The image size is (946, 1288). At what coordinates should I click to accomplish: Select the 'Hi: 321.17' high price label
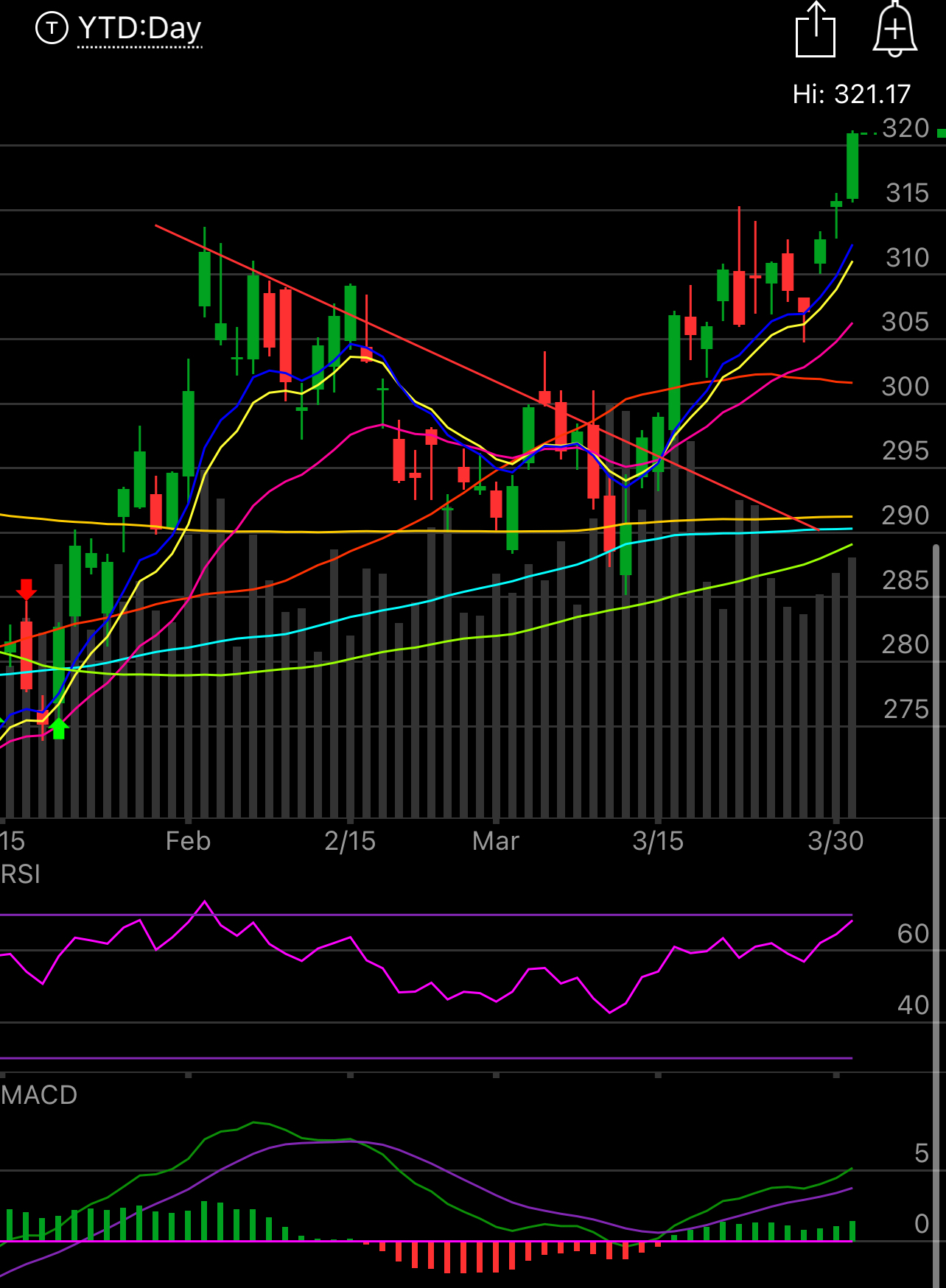coord(851,94)
